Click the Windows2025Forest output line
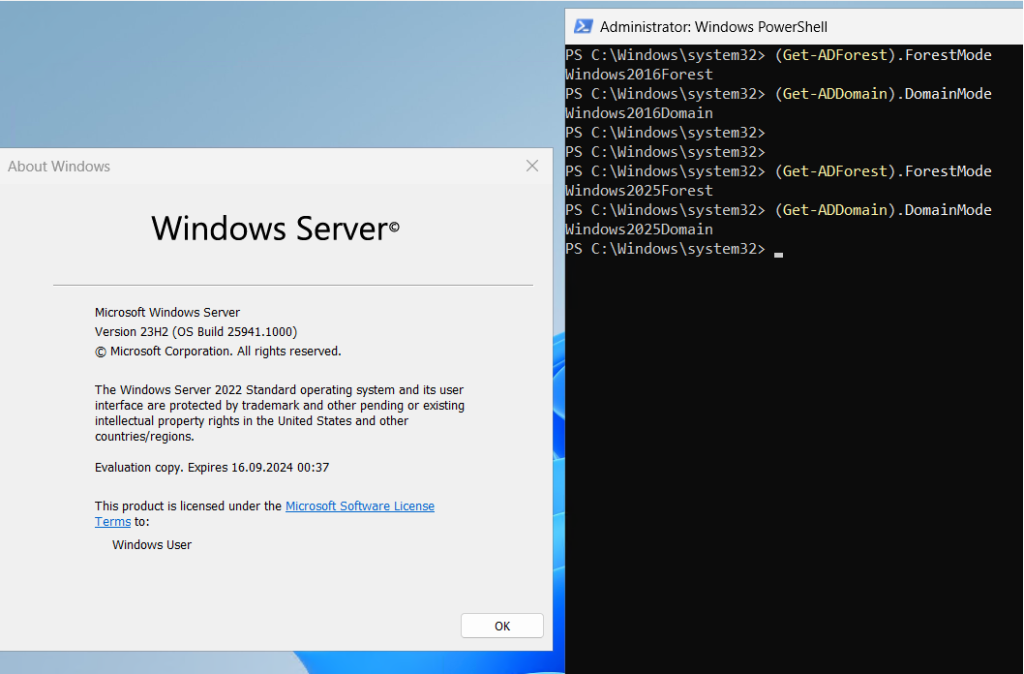 click(639, 190)
